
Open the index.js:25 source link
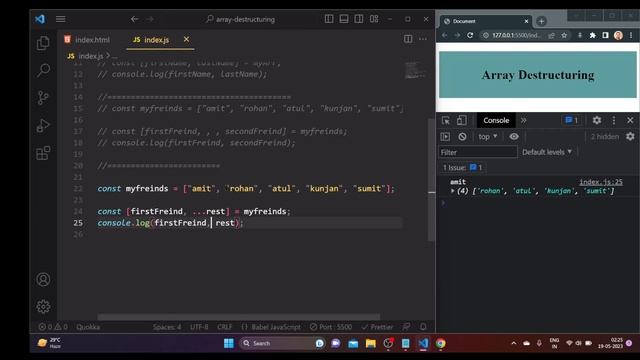tap(601, 182)
